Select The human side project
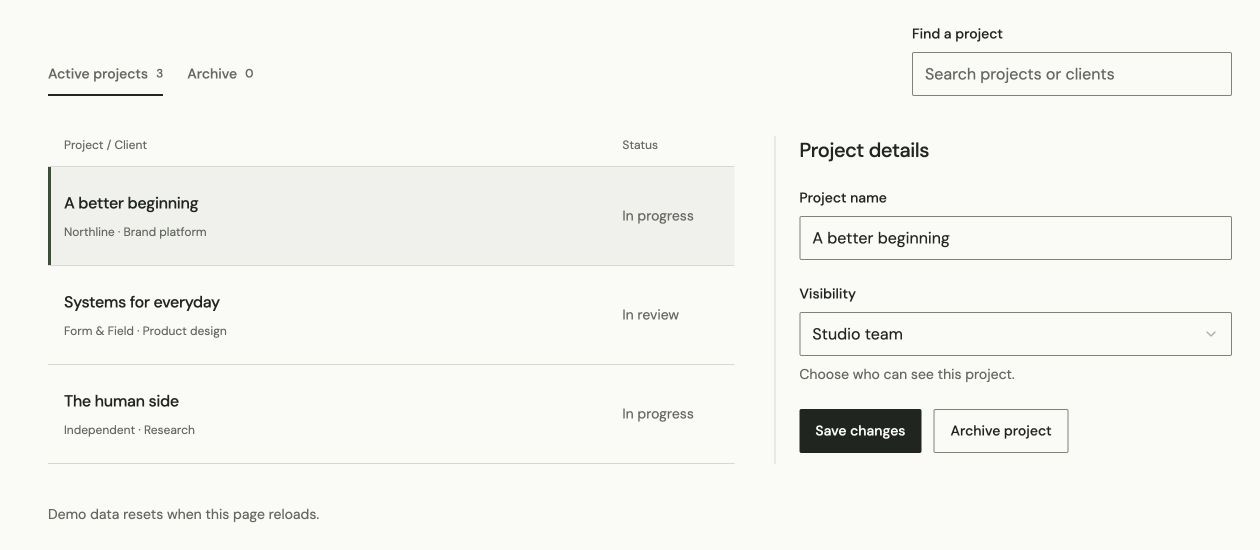Viewport: 1260px width, 550px height. (x=391, y=414)
